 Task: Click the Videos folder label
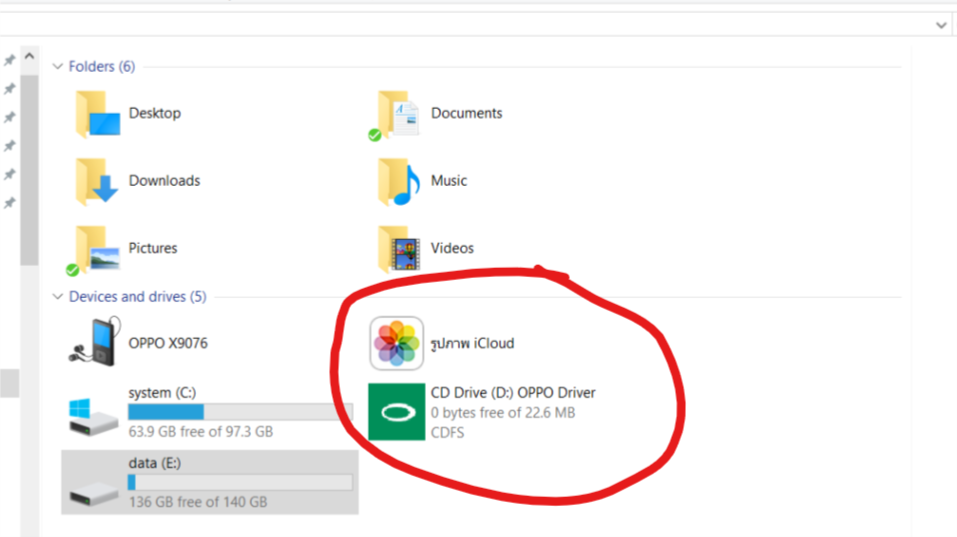(x=452, y=248)
